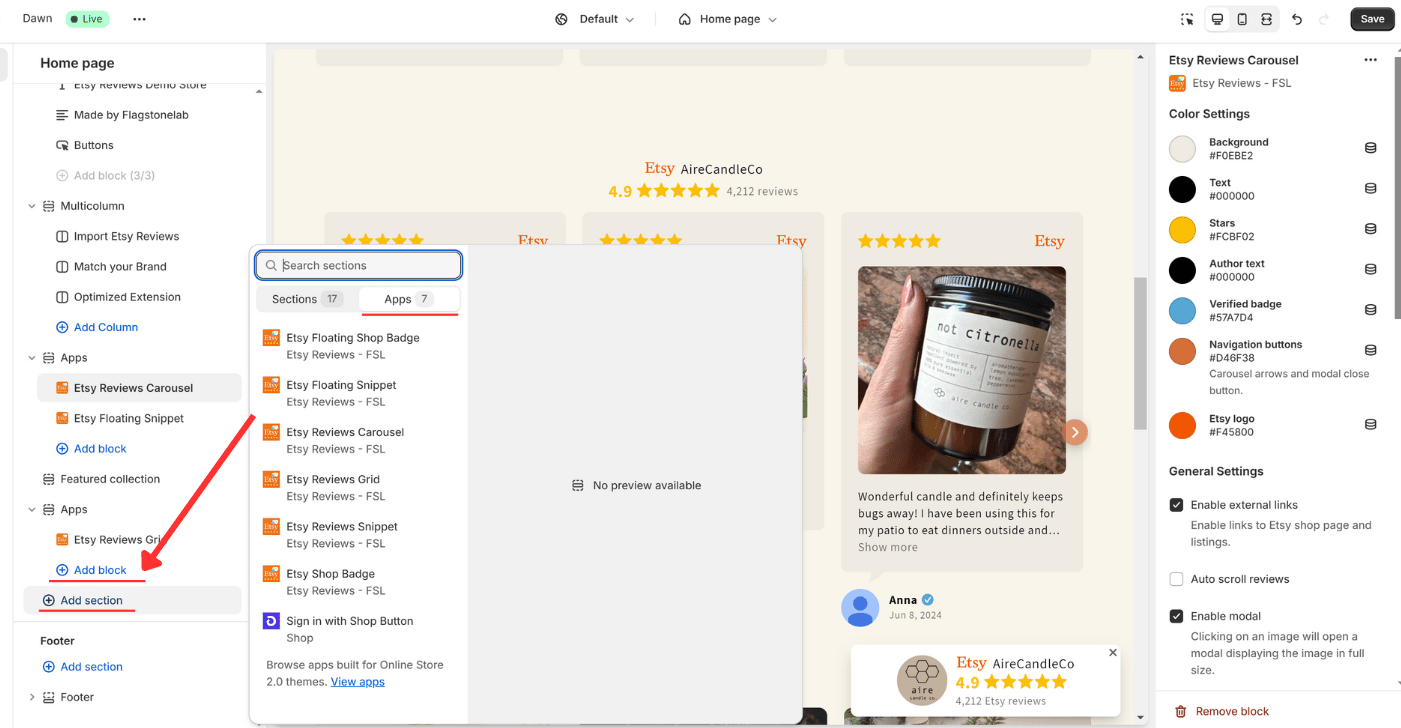Click dynamic source icon for Verified badge
Image resolution: width=1401 pixels, height=728 pixels.
coord(1370,309)
